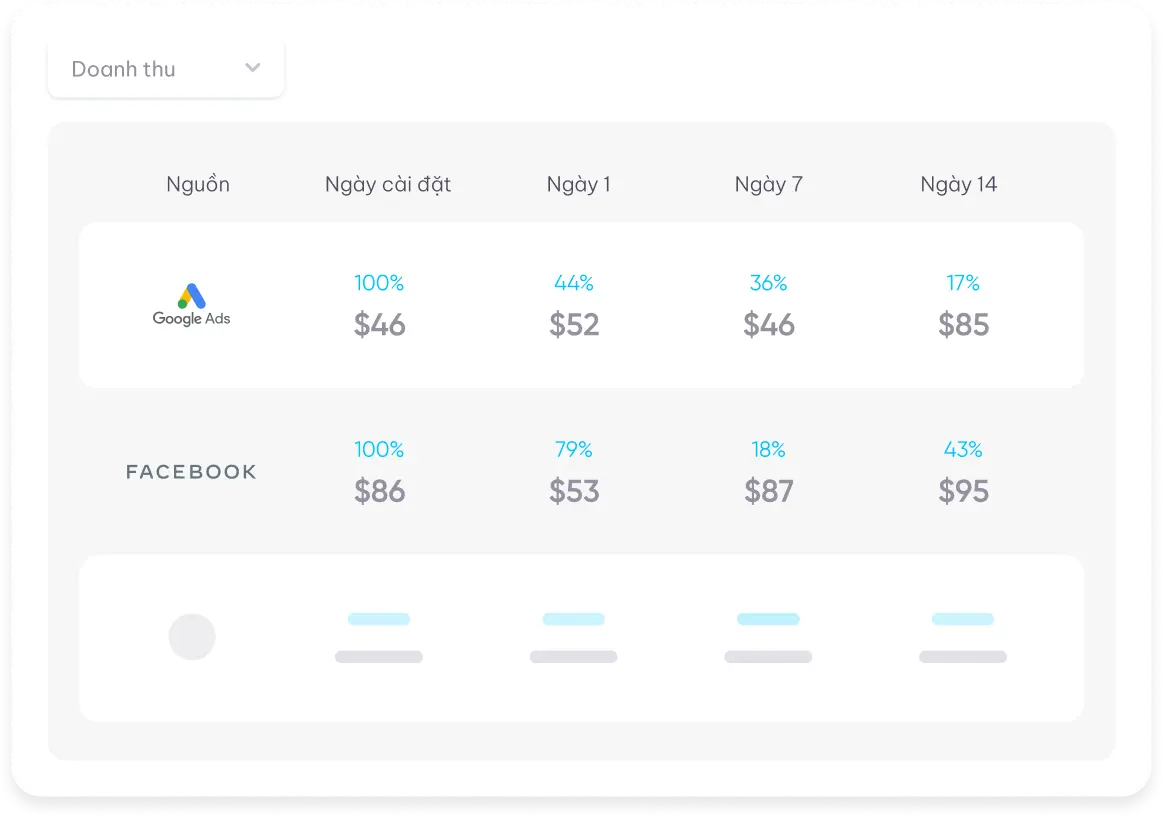1162x816 pixels.
Task: Select the Ngày 7 column header
Action: point(768,184)
